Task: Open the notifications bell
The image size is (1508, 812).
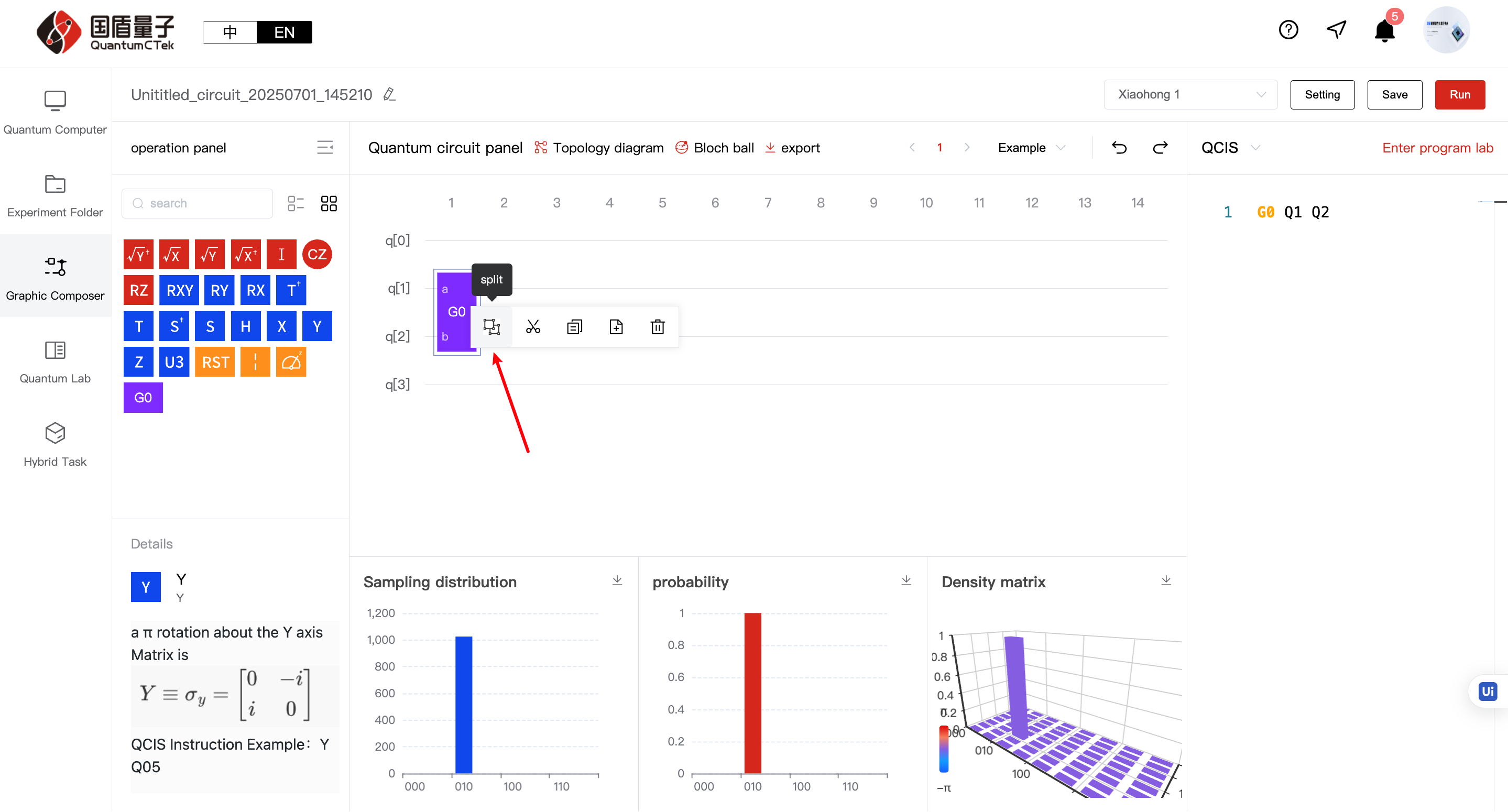Action: tap(1384, 30)
